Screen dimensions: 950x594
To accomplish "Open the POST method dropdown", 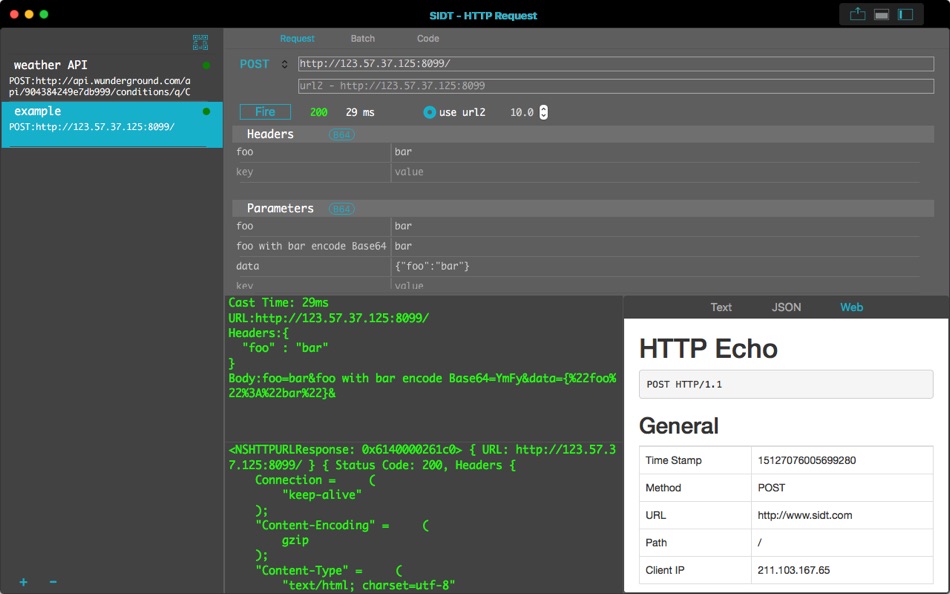I will (264, 64).
